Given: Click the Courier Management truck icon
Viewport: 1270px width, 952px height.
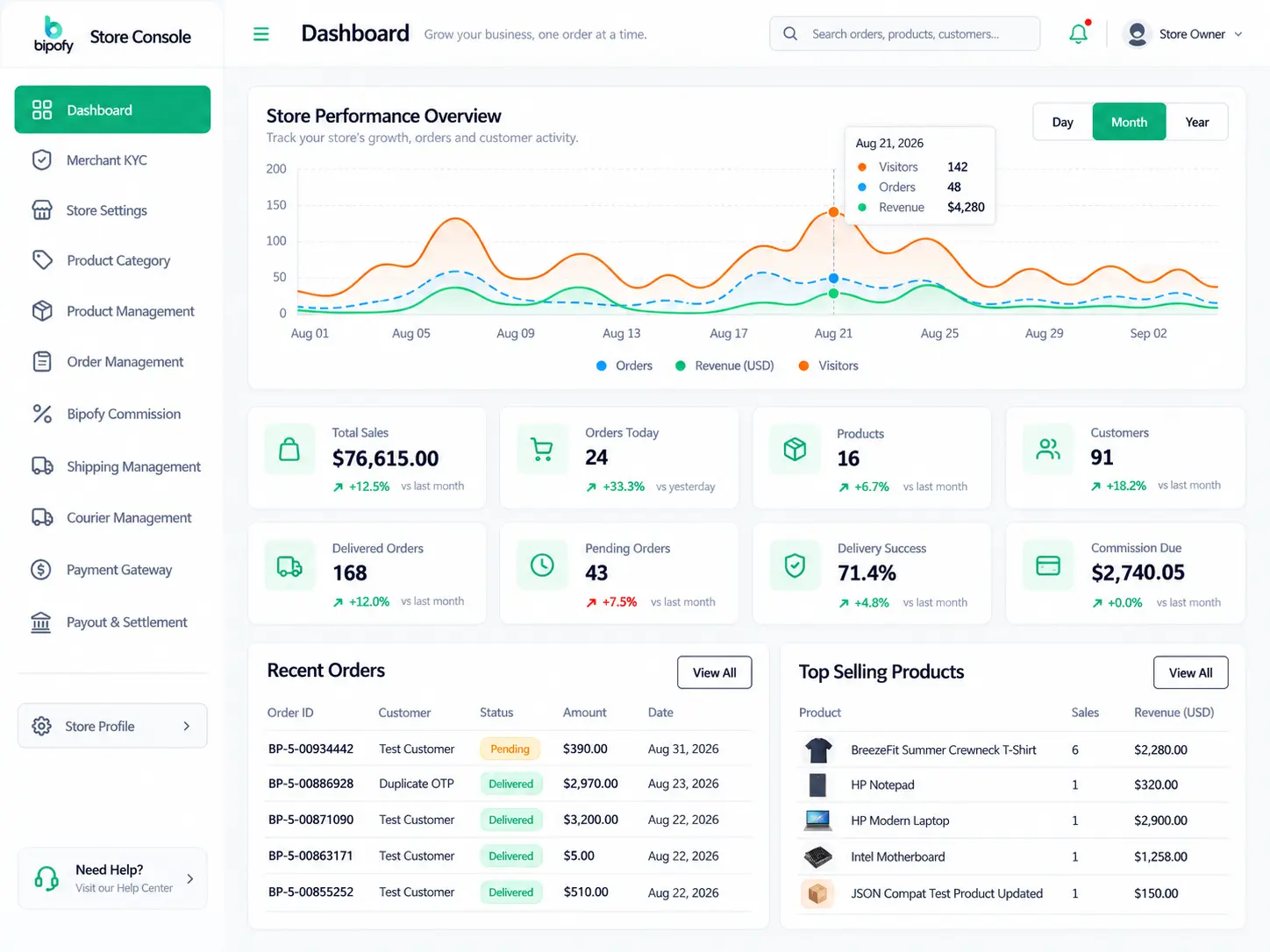Looking at the screenshot, I should click(41, 517).
